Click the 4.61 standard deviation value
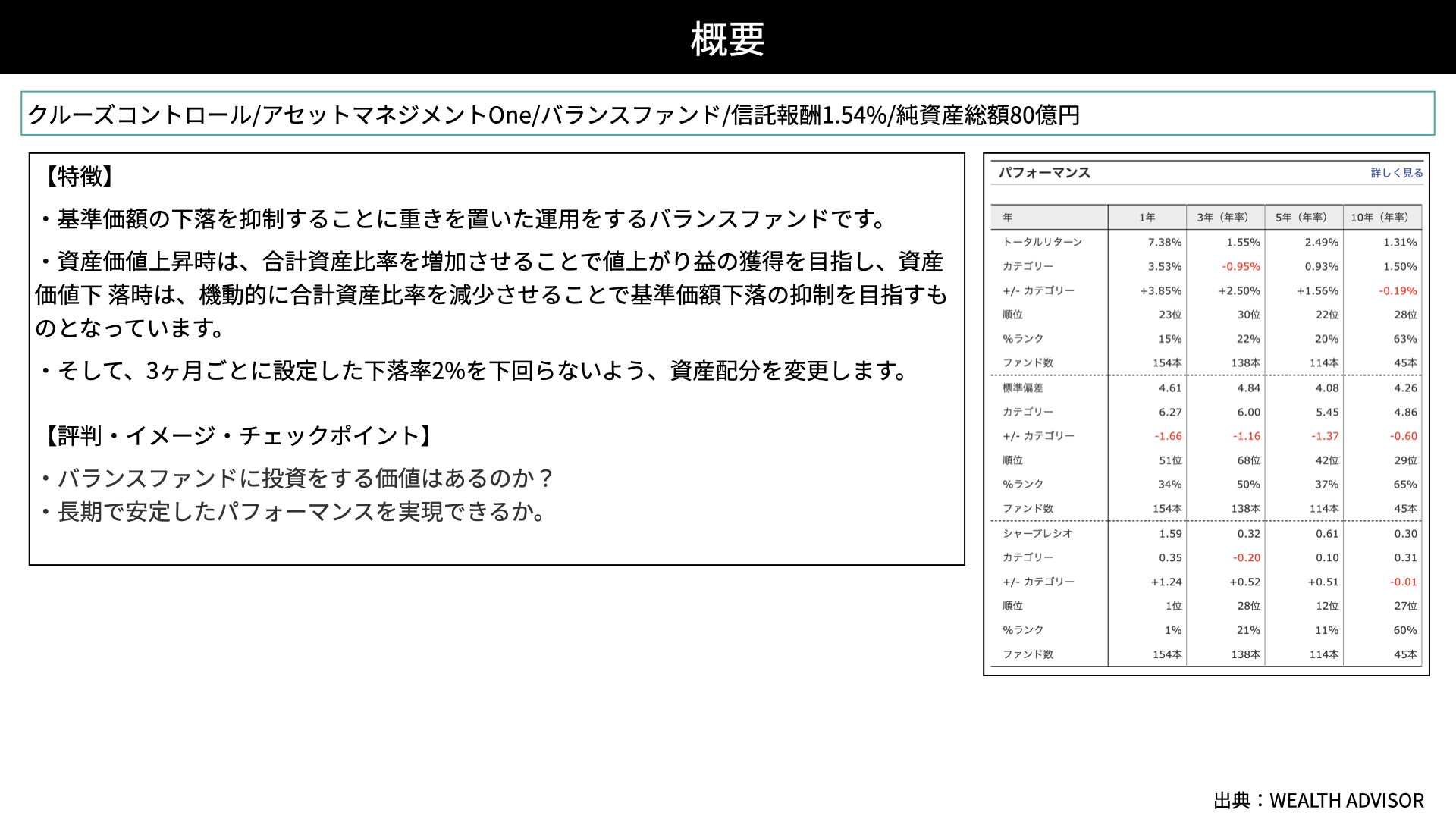 (x=1170, y=388)
